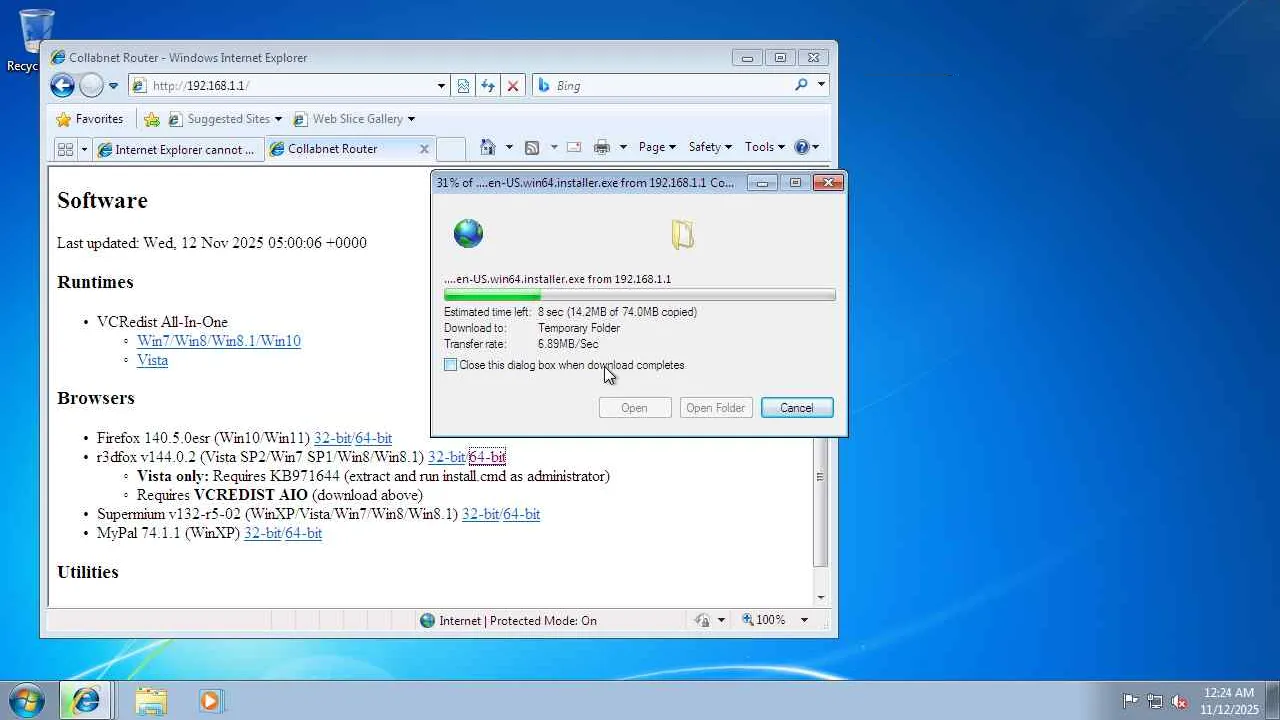Click the Feeds RSS icon
The image size is (1280, 720).
tap(532, 147)
